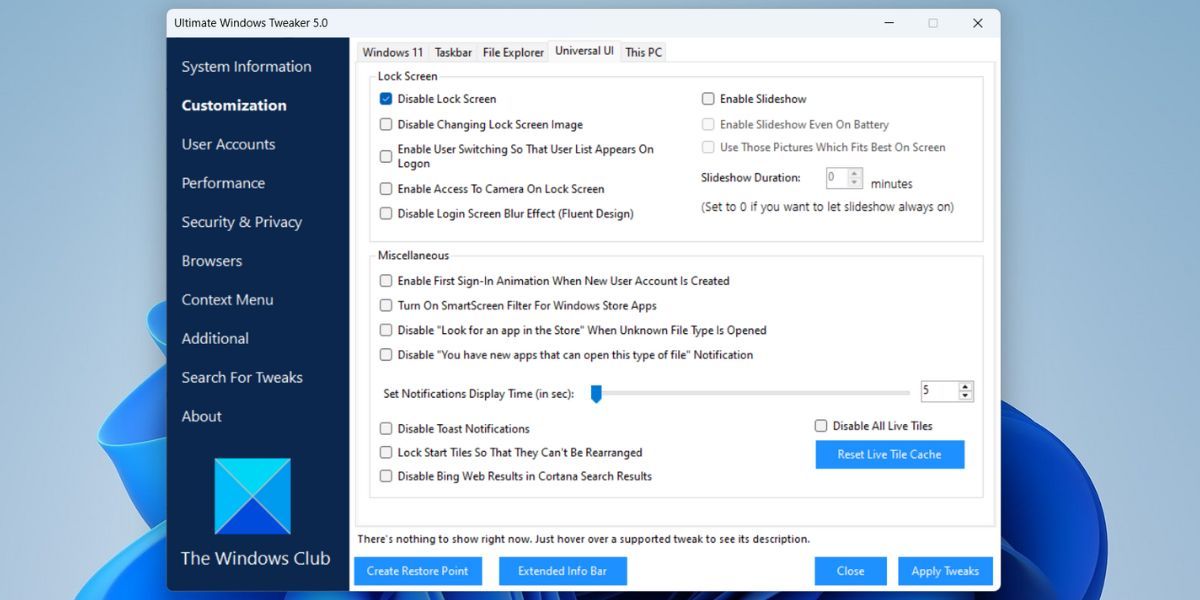This screenshot has width=1200, height=600.
Task: Click The Windows Club logo
Action: 253,495
